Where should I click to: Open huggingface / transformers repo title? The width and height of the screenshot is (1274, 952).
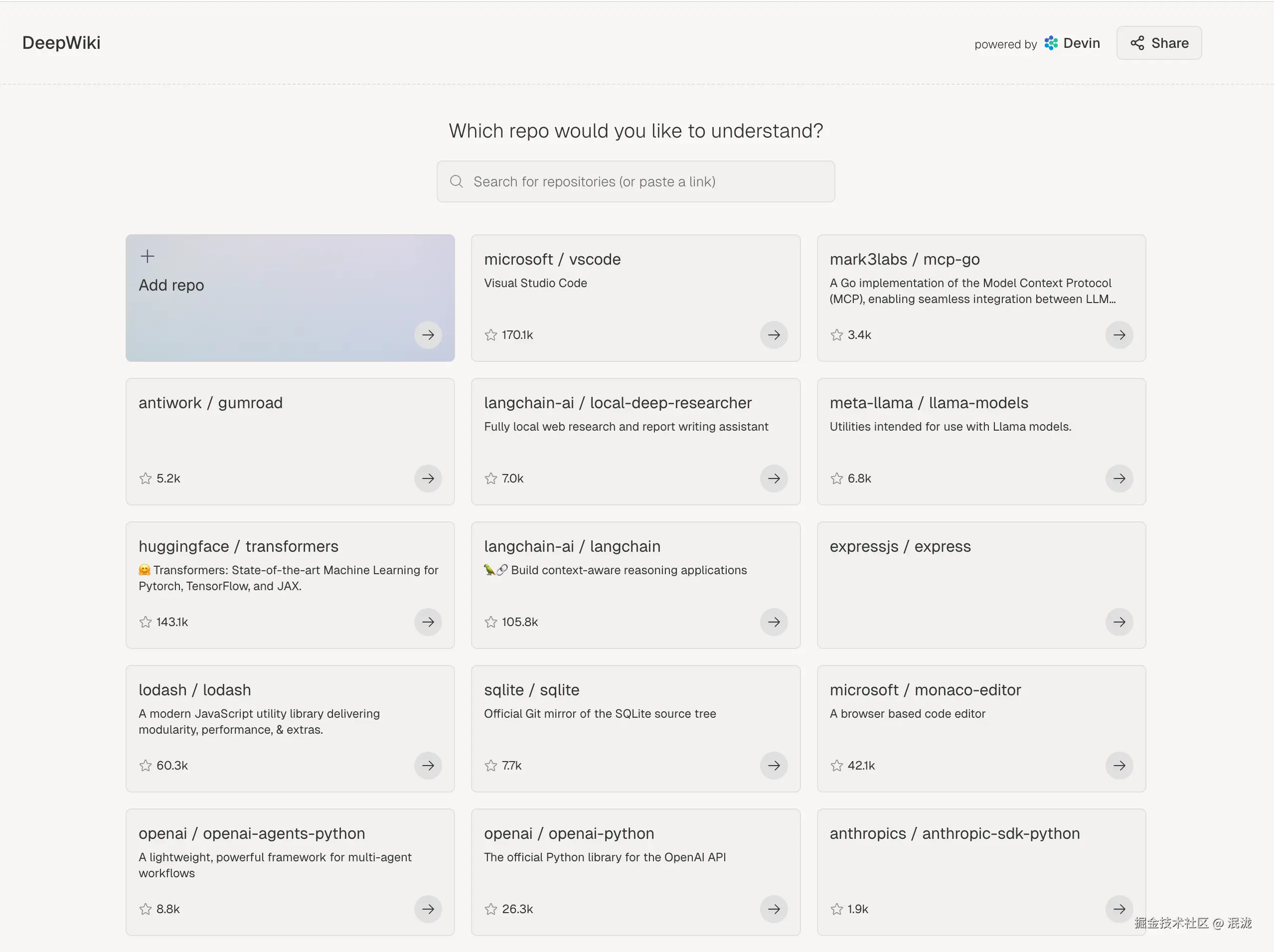(x=238, y=546)
